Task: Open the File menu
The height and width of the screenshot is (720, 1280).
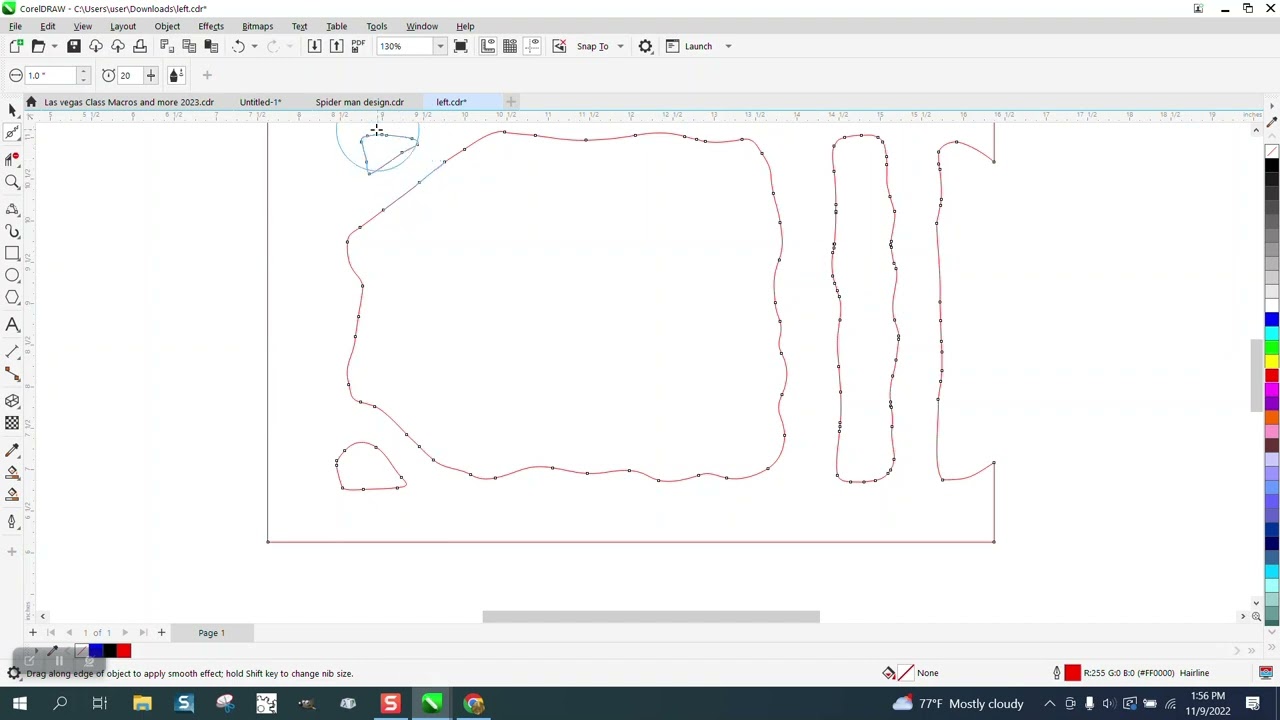Action: [16, 26]
